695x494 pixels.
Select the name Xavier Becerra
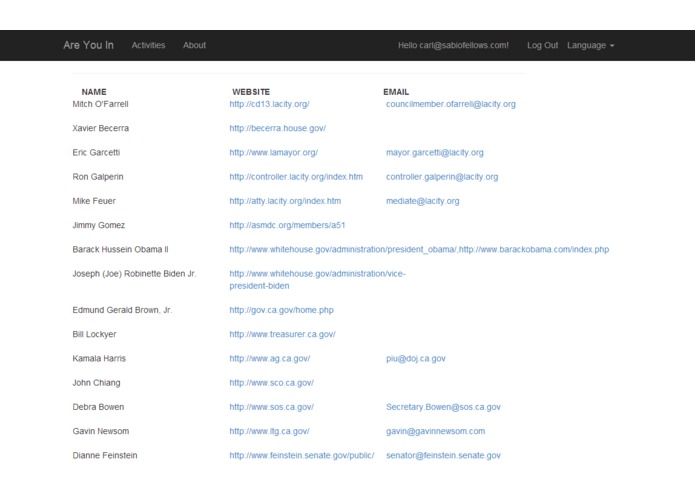point(101,128)
